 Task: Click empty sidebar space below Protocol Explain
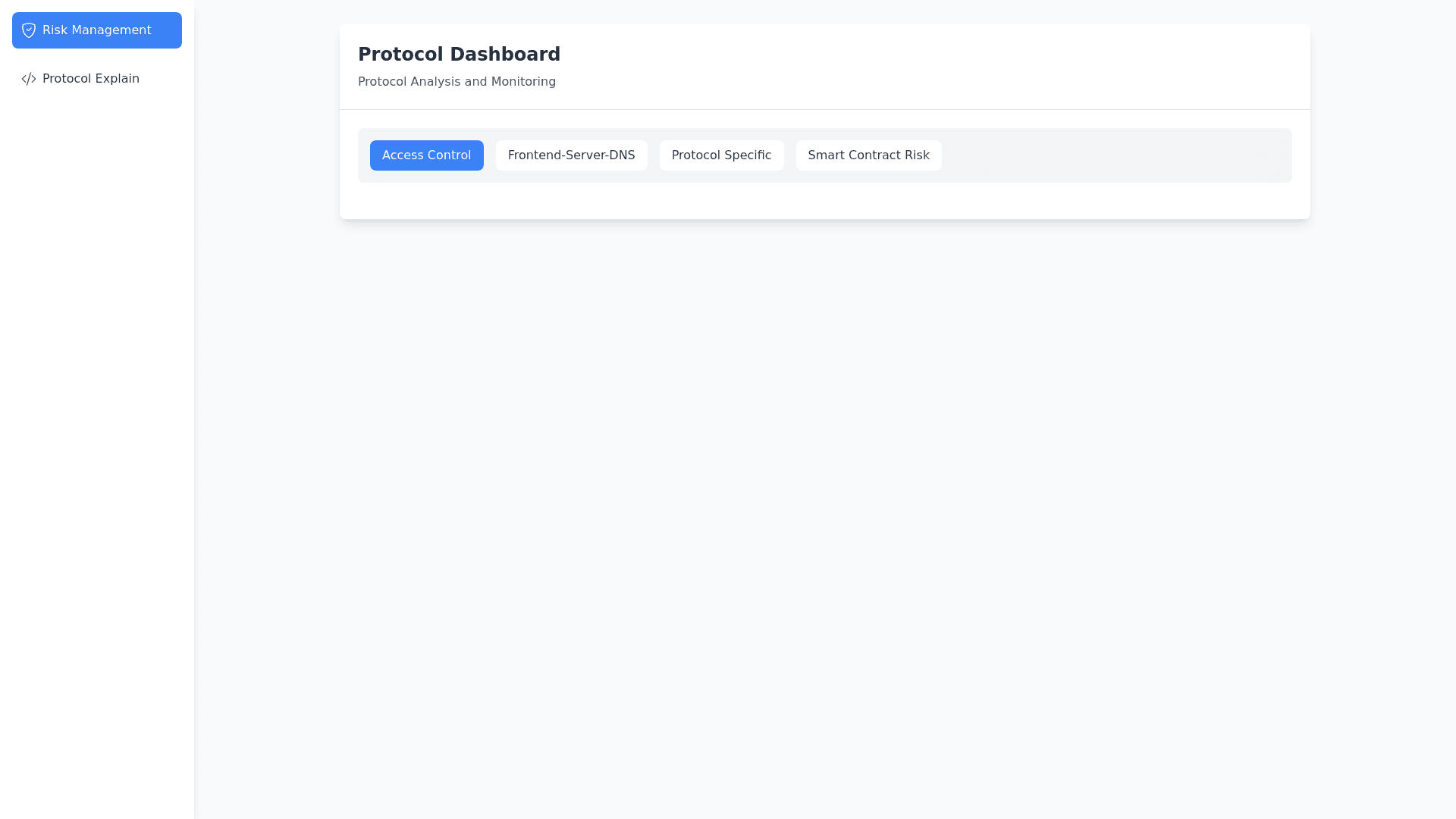[x=96, y=379]
